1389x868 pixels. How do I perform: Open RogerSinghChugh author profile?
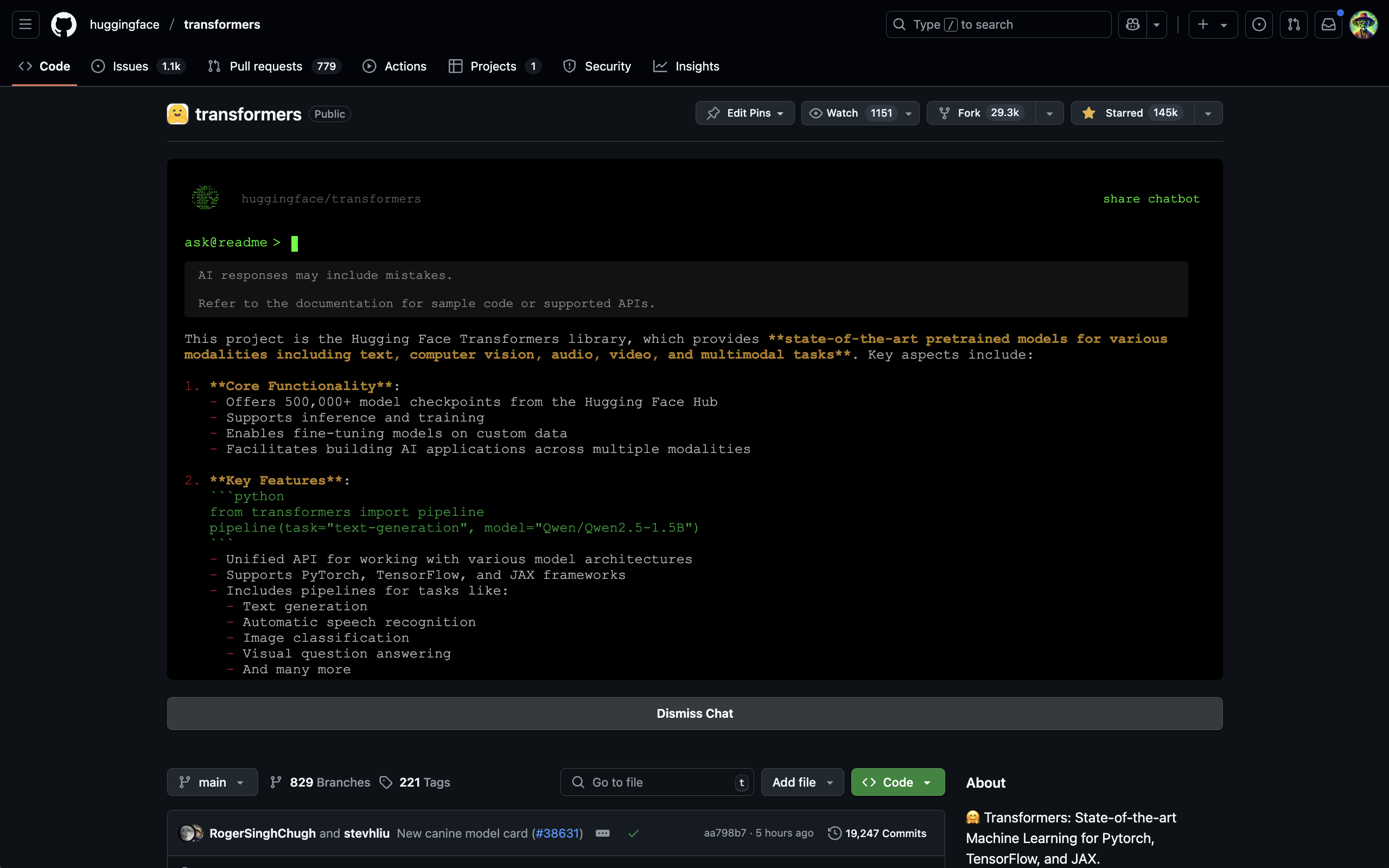[262, 833]
